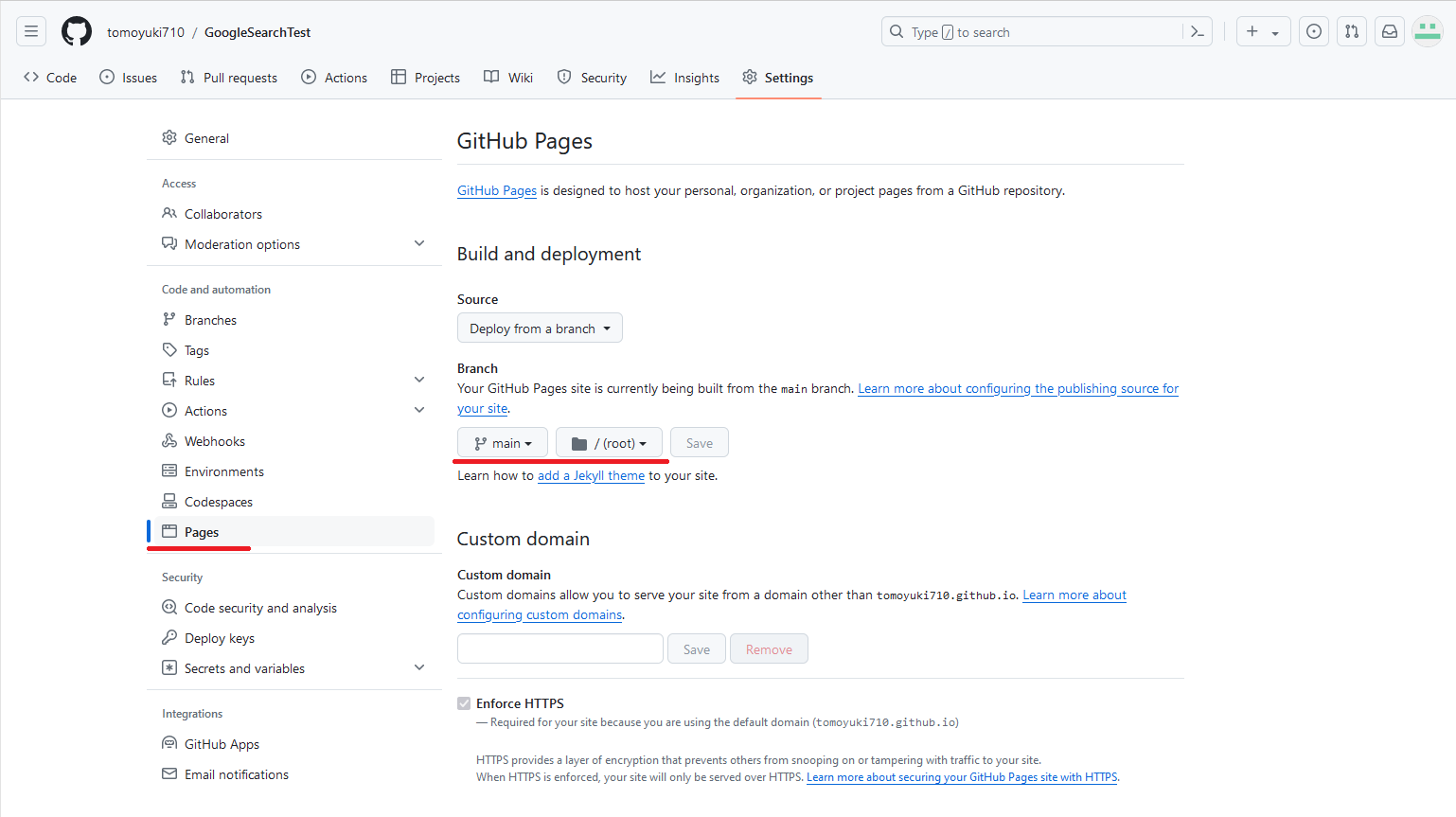Open the main branch selector dropdown
Screen dimensions: 1456x817
pos(502,442)
